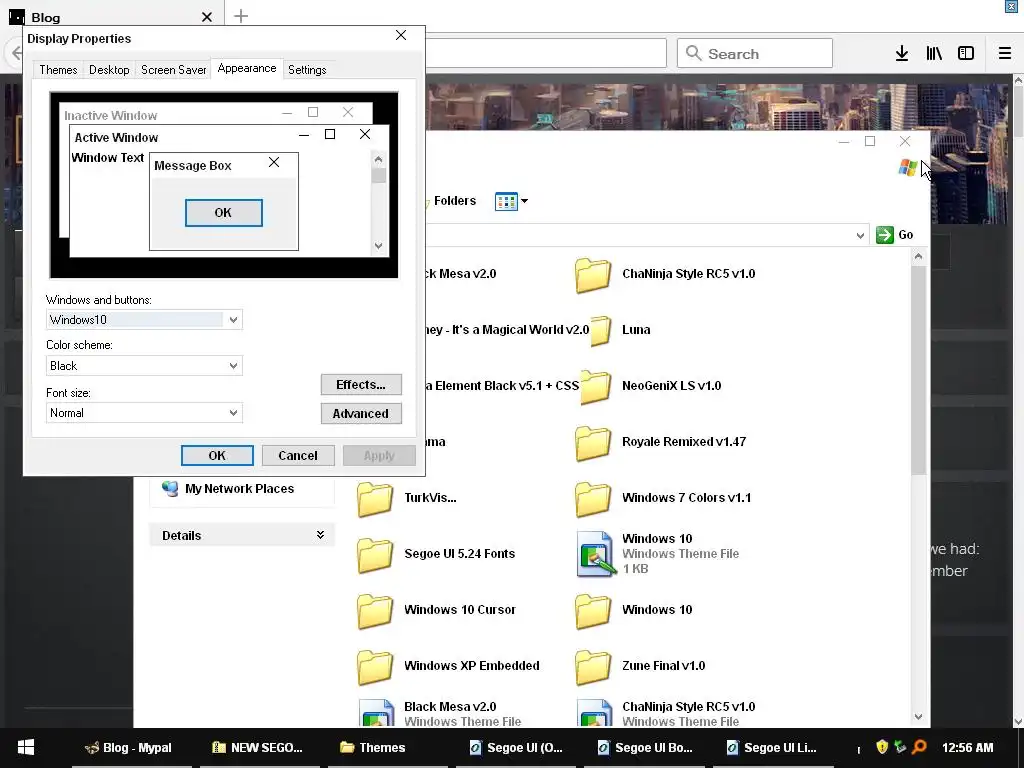
Task: Switch to Segoe UI (O... taskbar button
Action: pos(515,748)
